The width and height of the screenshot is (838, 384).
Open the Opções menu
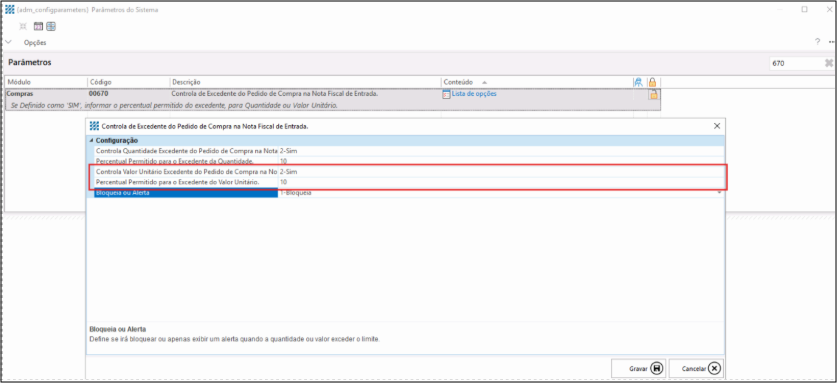pyautogui.click(x=35, y=42)
